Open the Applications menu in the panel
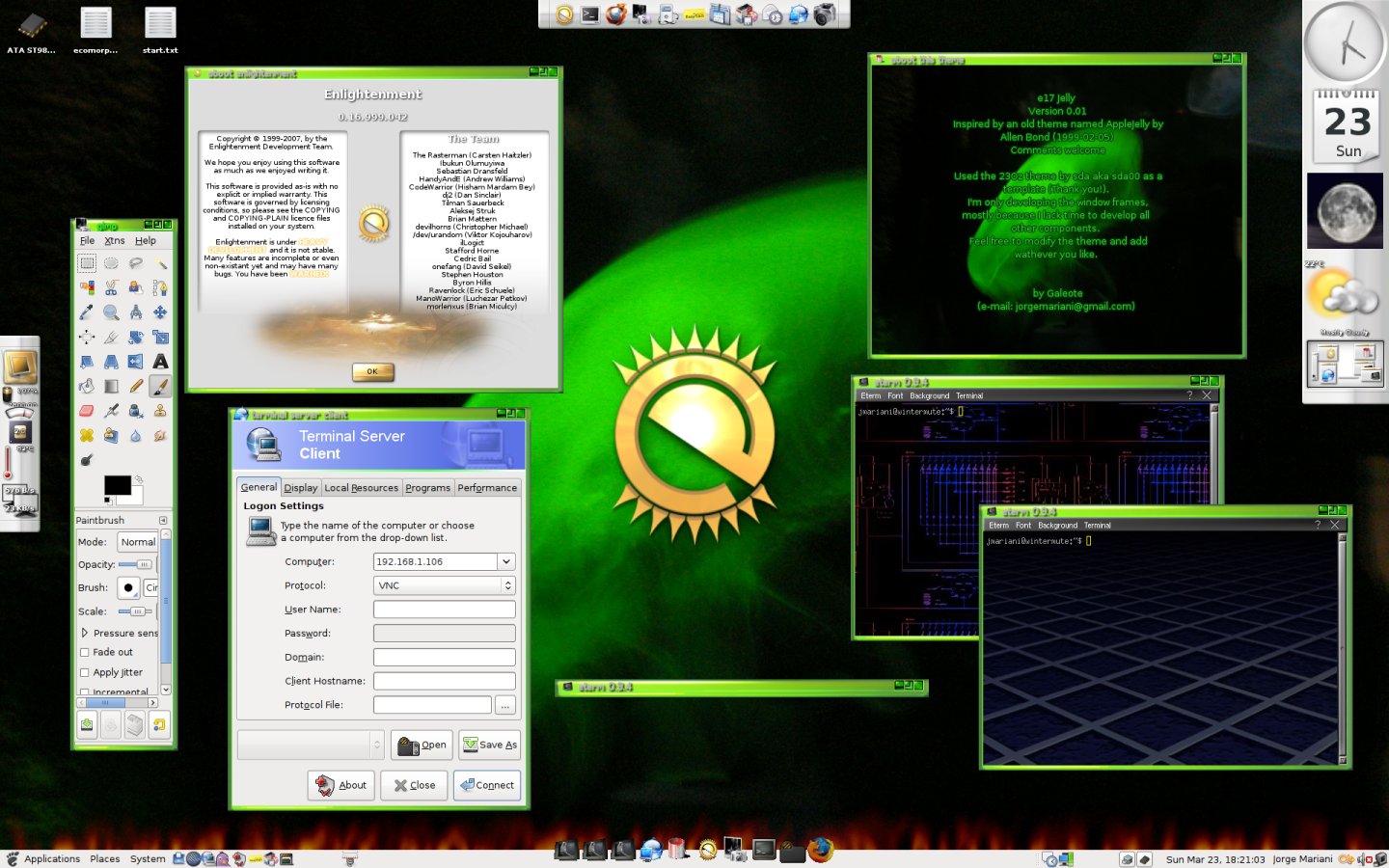 click(52, 858)
